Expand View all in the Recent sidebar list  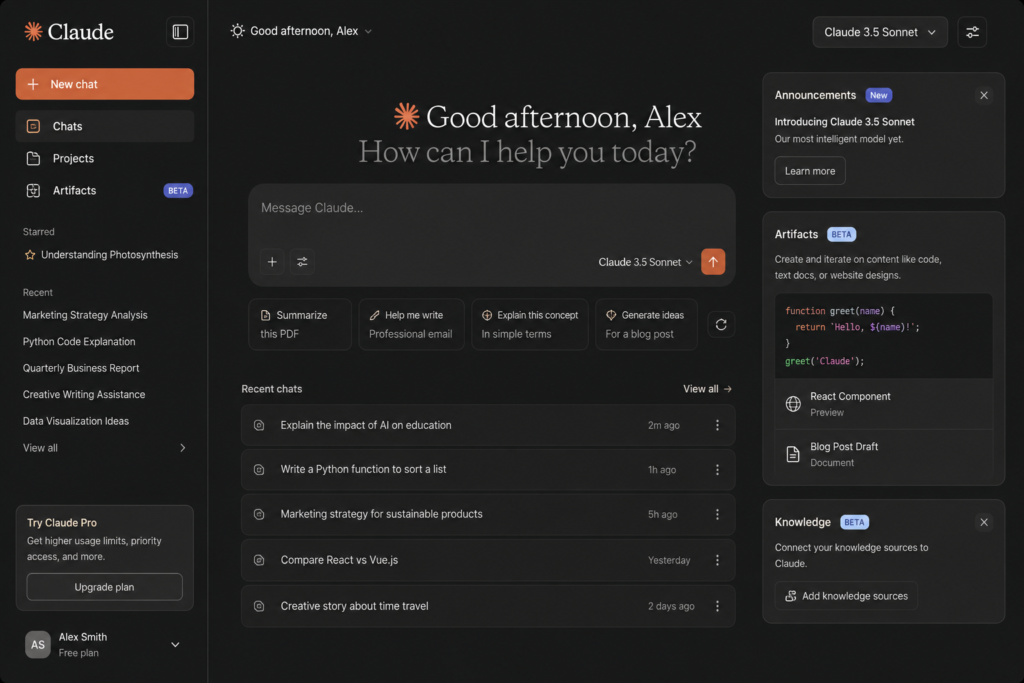coord(104,448)
